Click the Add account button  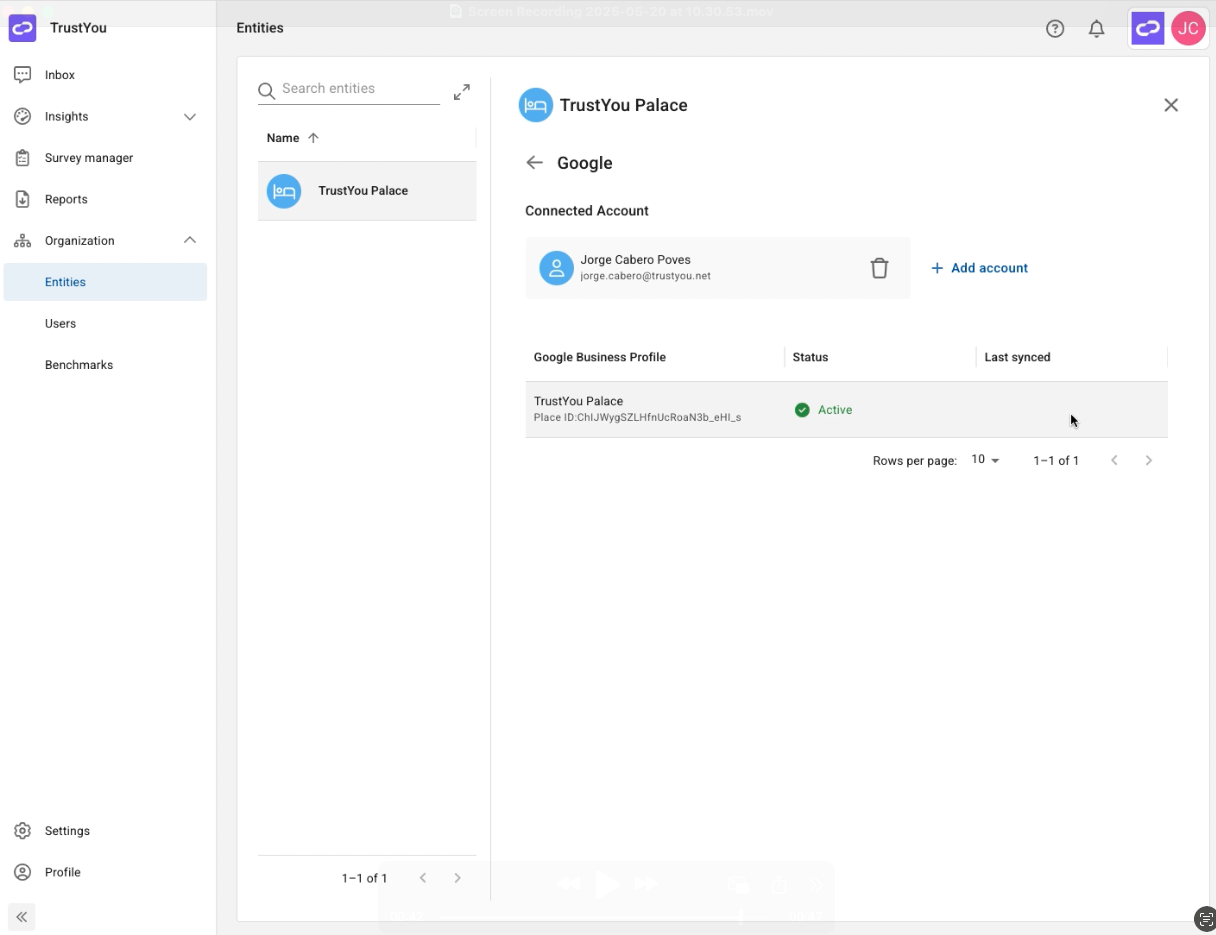(x=980, y=268)
